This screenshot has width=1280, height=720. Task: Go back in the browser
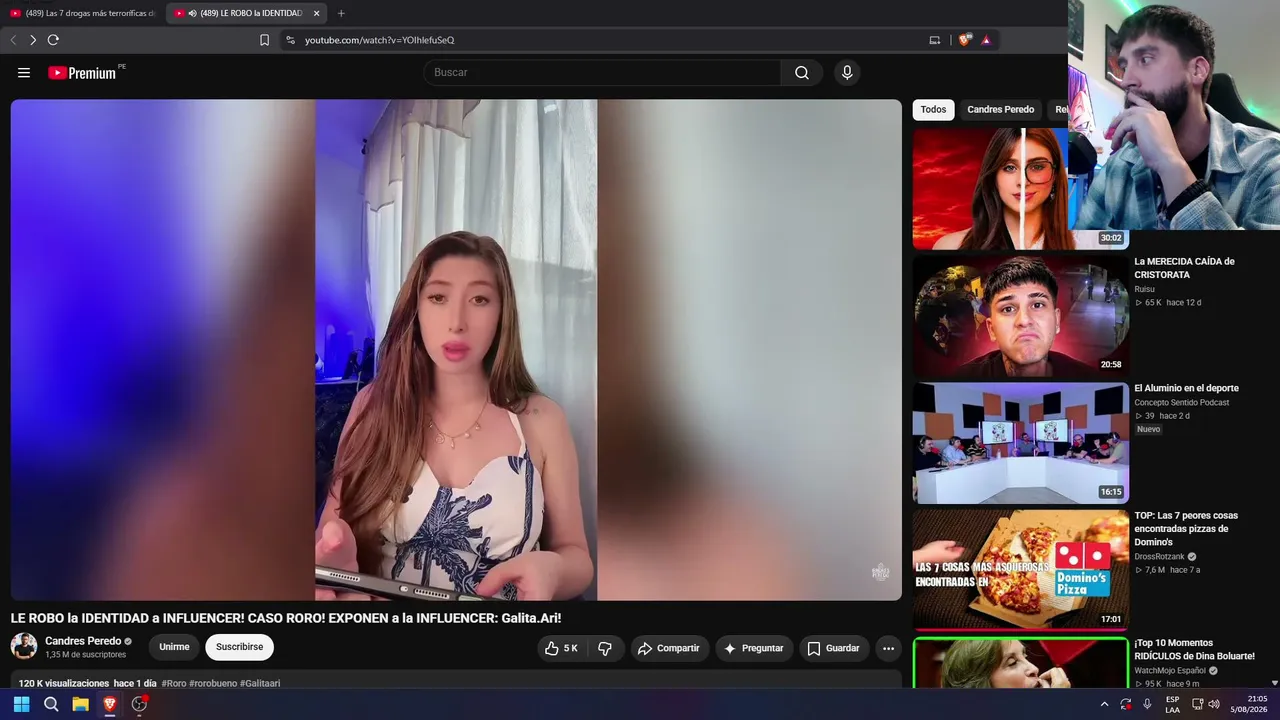click(x=13, y=40)
